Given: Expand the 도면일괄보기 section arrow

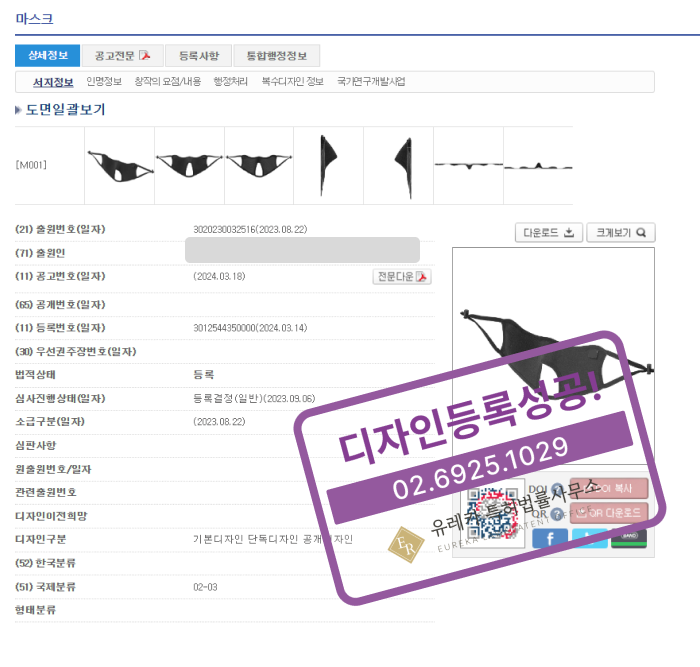Looking at the screenshot, I should tap(19, 110).
